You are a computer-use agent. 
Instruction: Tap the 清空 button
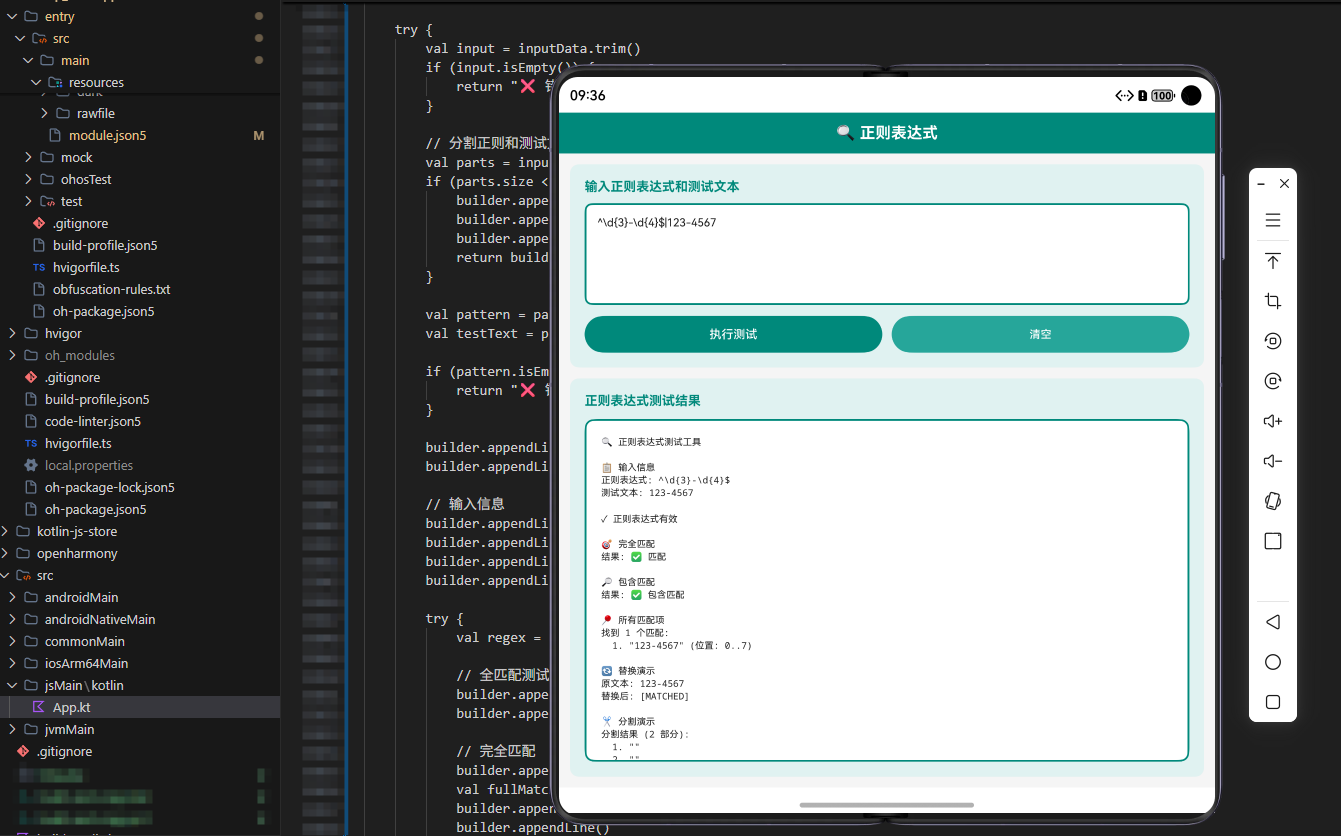(x=1040, y=334)
